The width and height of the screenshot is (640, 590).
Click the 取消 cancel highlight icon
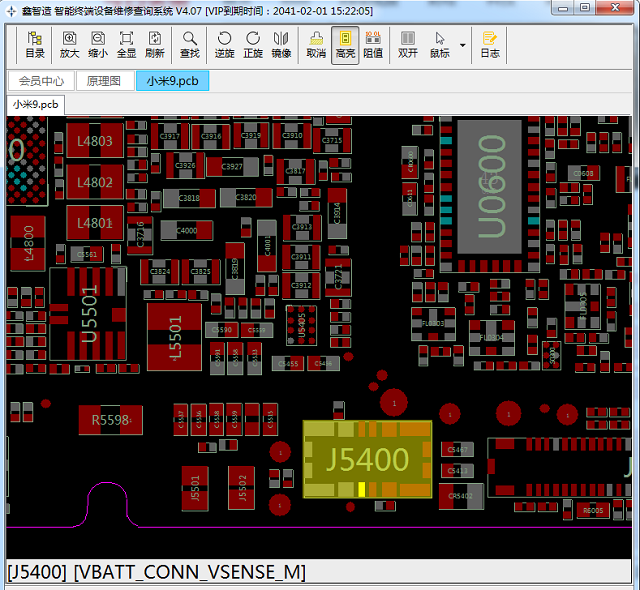point(316,45)
